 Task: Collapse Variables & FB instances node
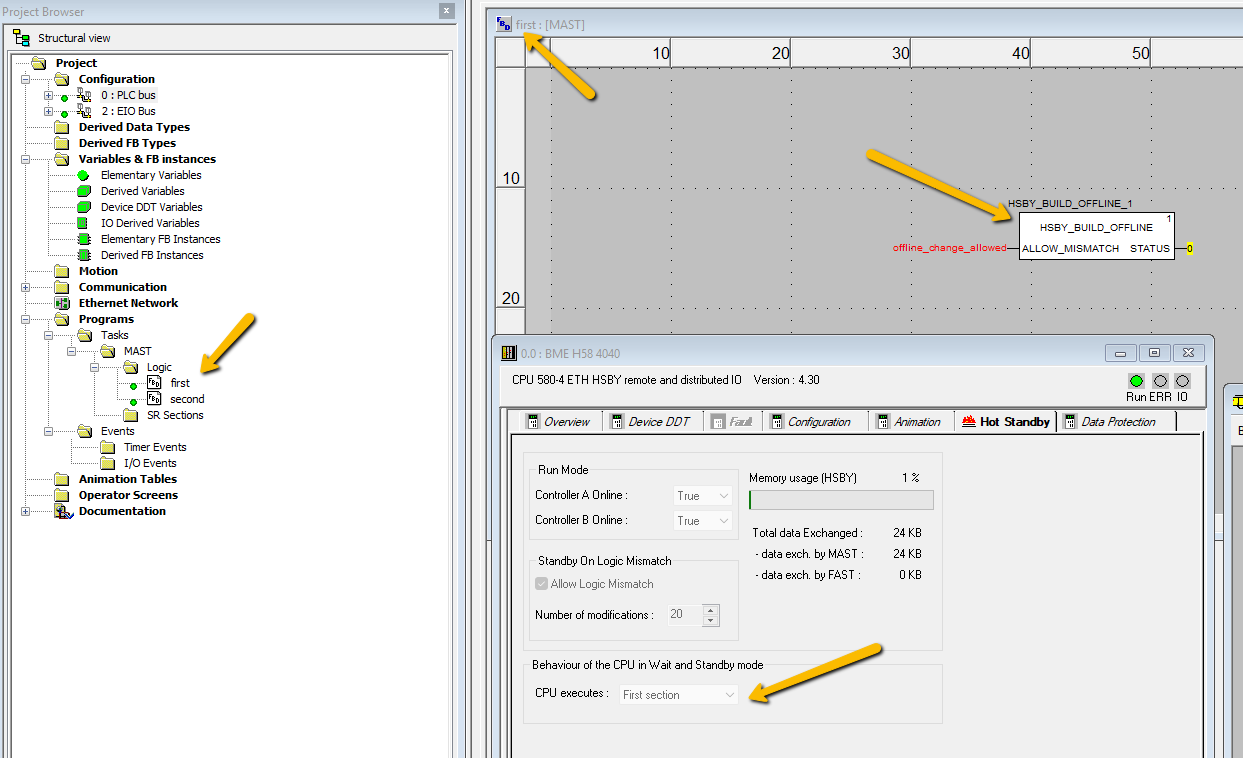click(x=26, y=159)
